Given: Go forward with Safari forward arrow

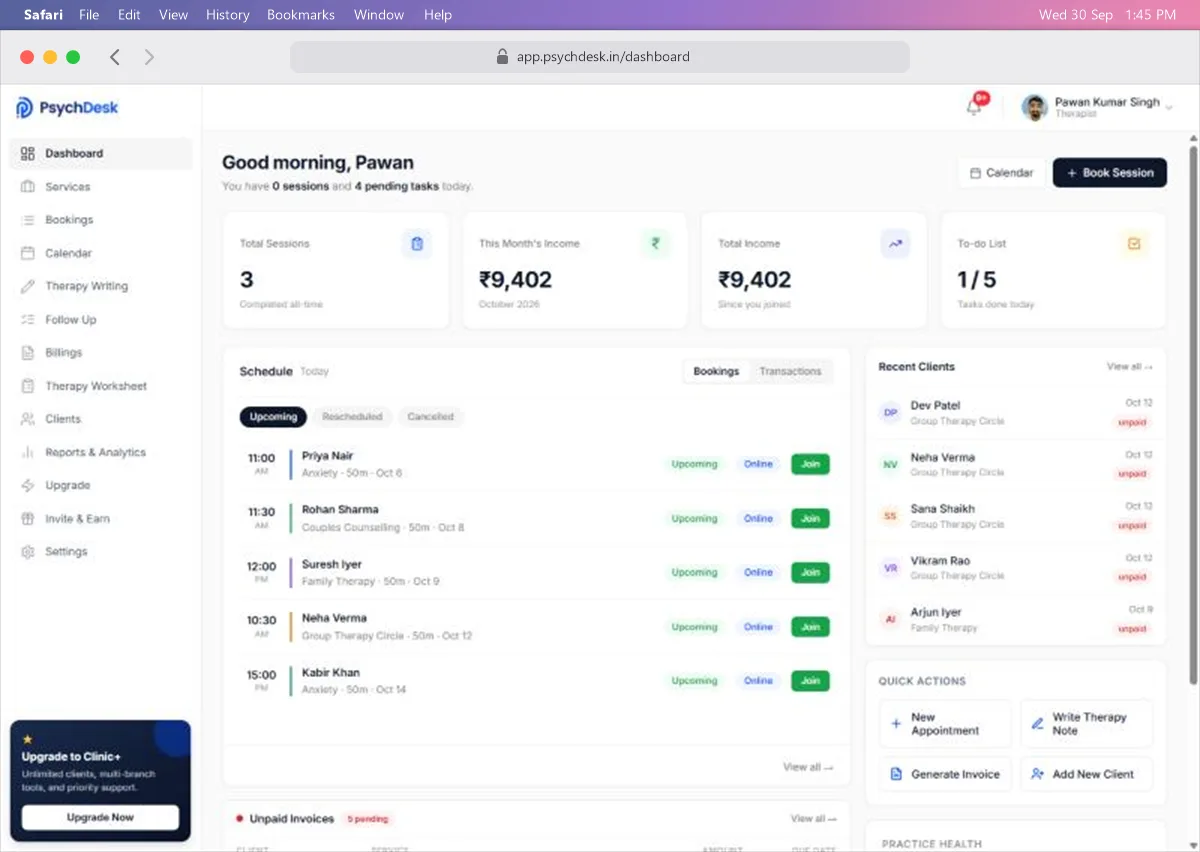Looking at the screenshot, I should pos(149,57).
